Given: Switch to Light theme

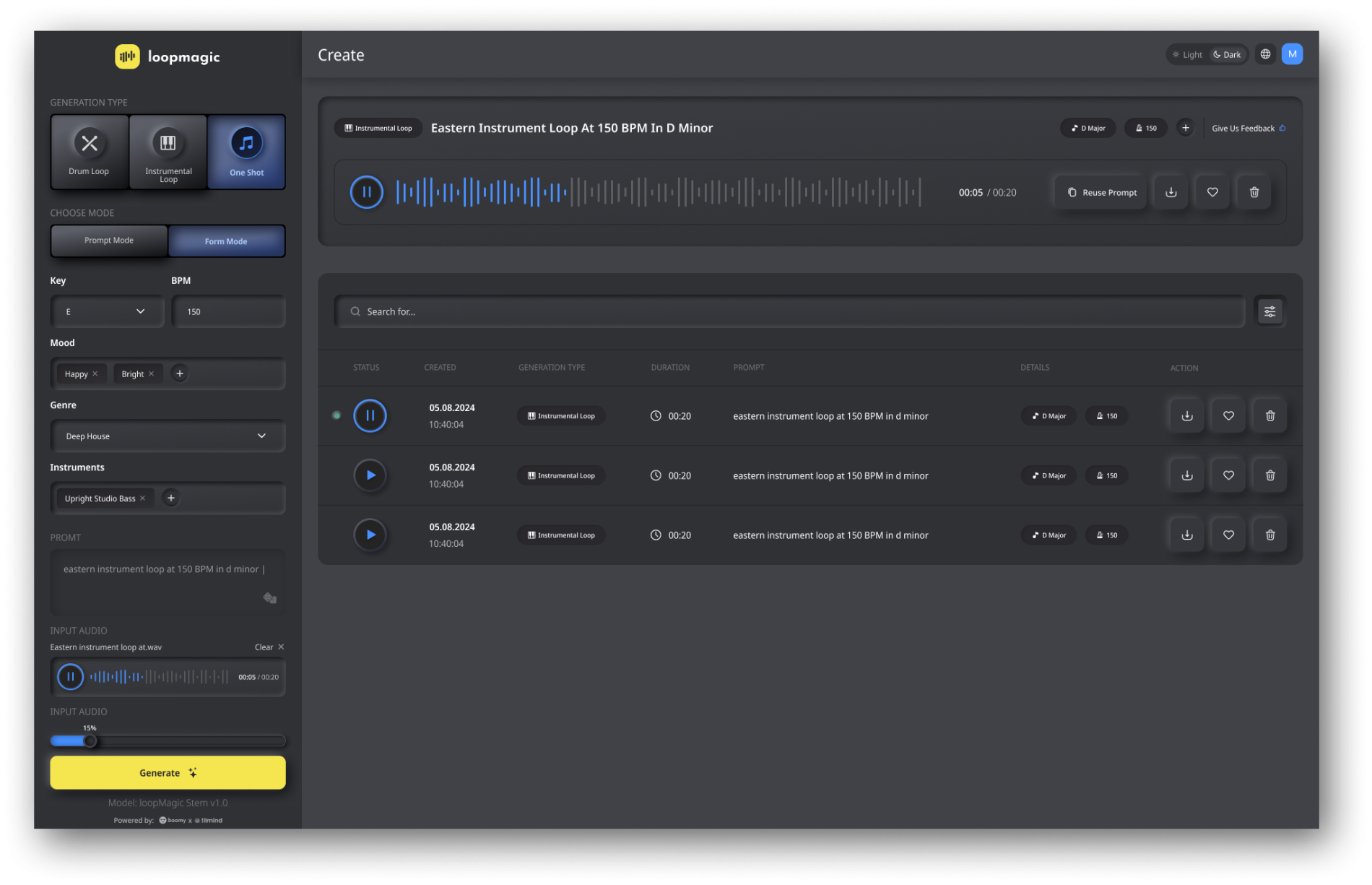Looking at the screenshot, I should 1187,54.
